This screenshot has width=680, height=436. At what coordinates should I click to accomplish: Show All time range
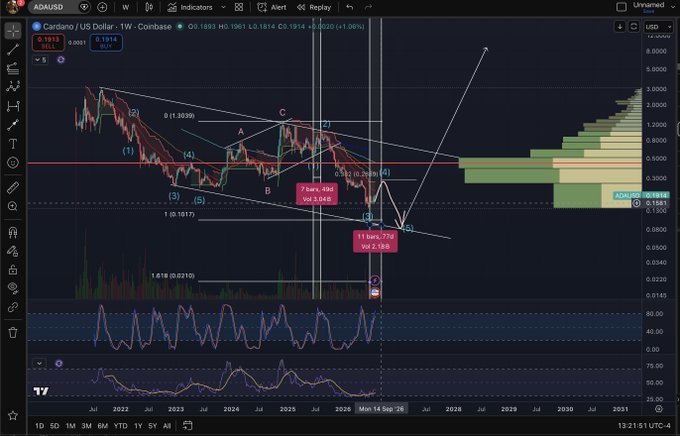(167, 426)
